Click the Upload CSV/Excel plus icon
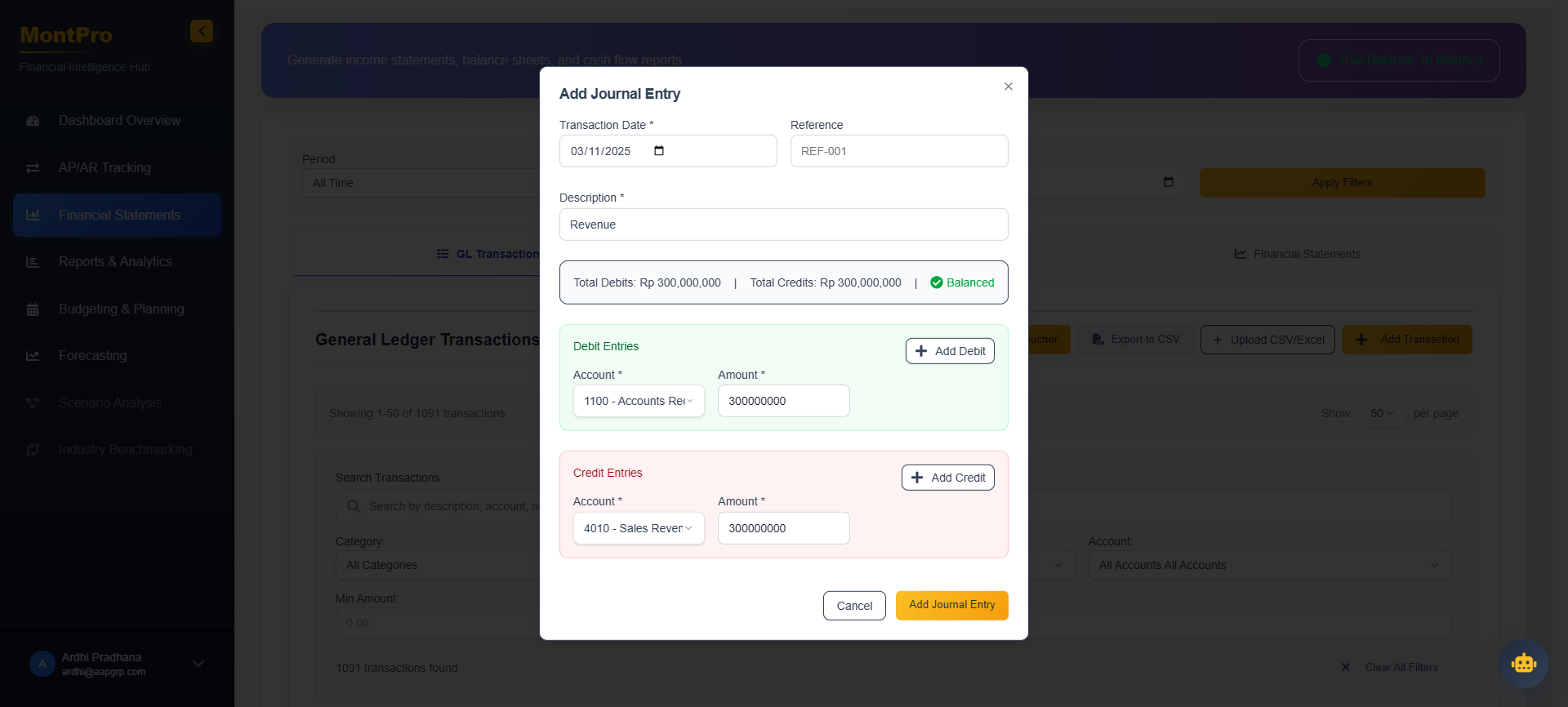This screenshot has width=1568, height=707. tap(1218, 340)
